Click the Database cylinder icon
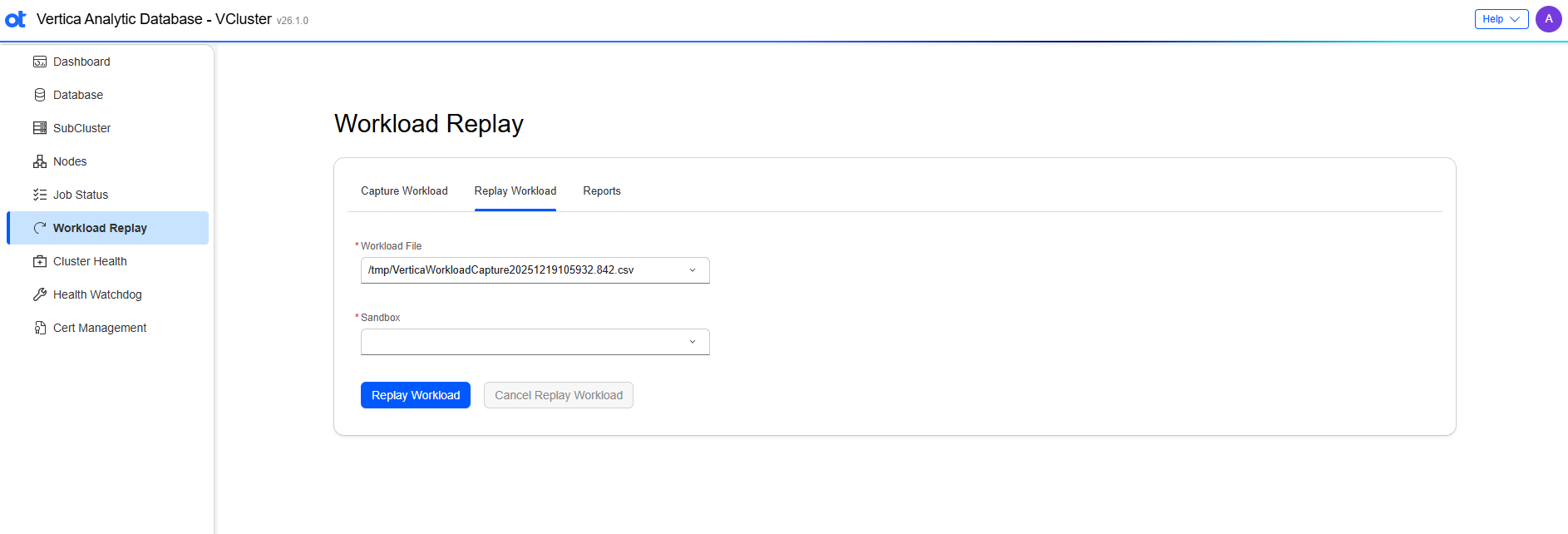Image resolution: width=1568 pixels, height=534 pixels. click(x=40, y=95)
